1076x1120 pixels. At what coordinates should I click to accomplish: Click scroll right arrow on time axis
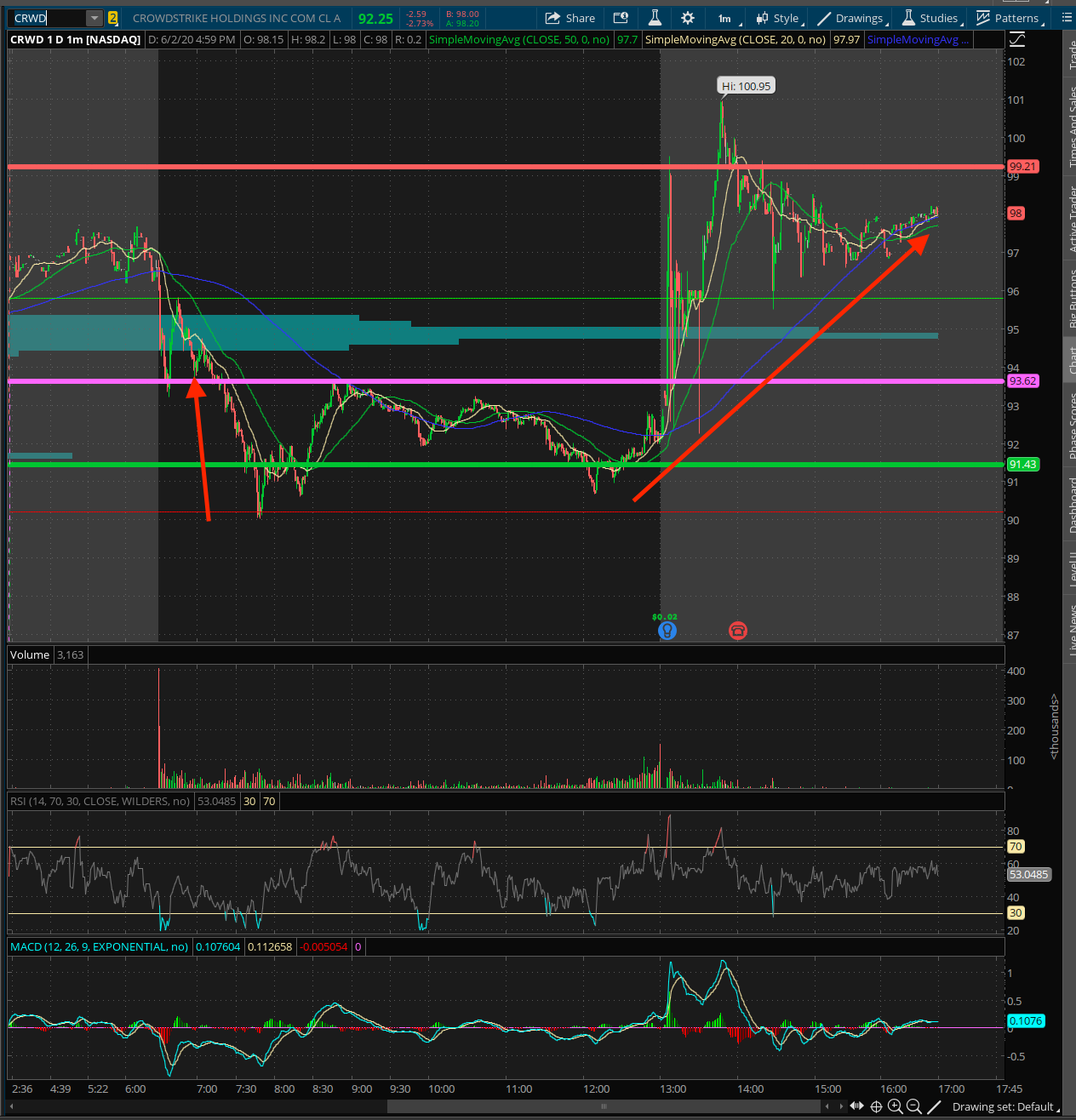click(841, 1106)
